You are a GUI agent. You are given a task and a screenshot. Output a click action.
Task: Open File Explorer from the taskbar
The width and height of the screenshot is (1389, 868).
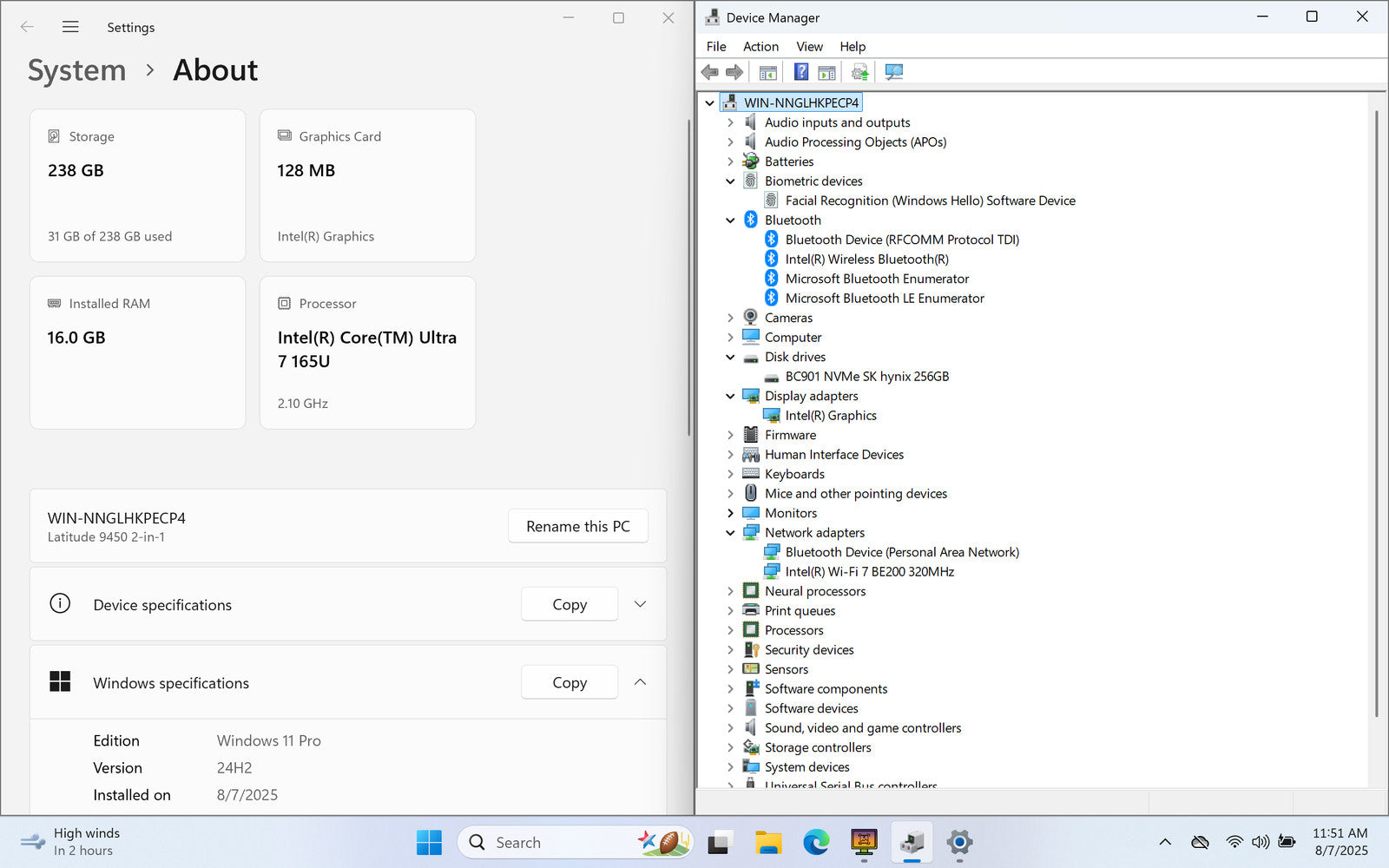767,842
